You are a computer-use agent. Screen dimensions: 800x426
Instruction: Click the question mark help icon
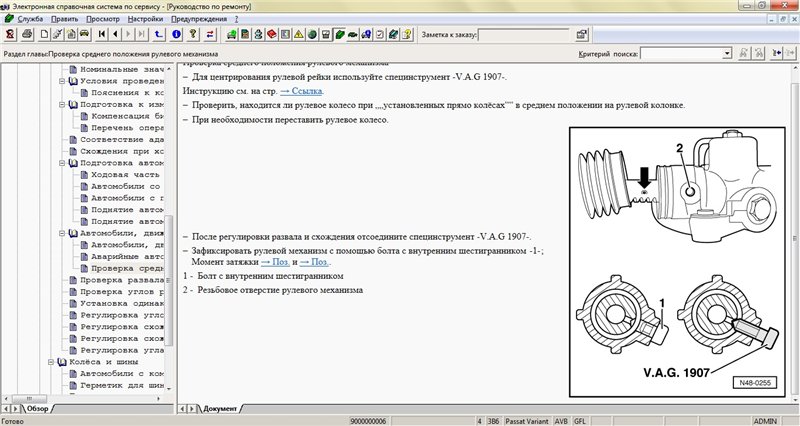point(193,34)
